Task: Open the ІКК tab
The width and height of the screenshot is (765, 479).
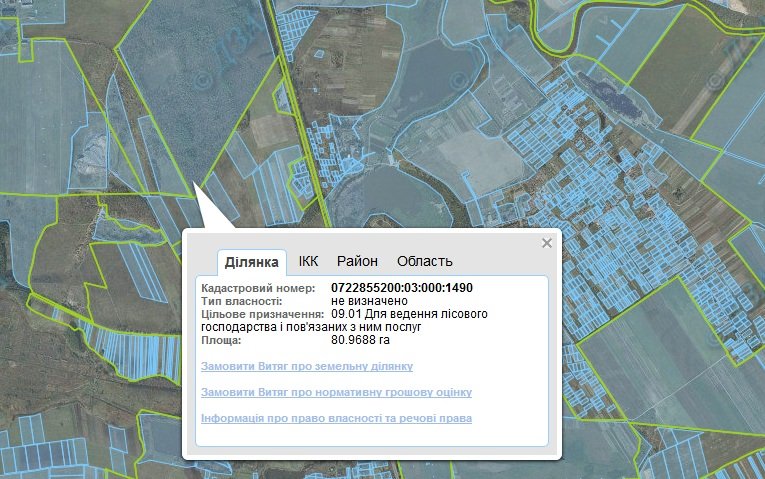Action: tap(308, 262)
